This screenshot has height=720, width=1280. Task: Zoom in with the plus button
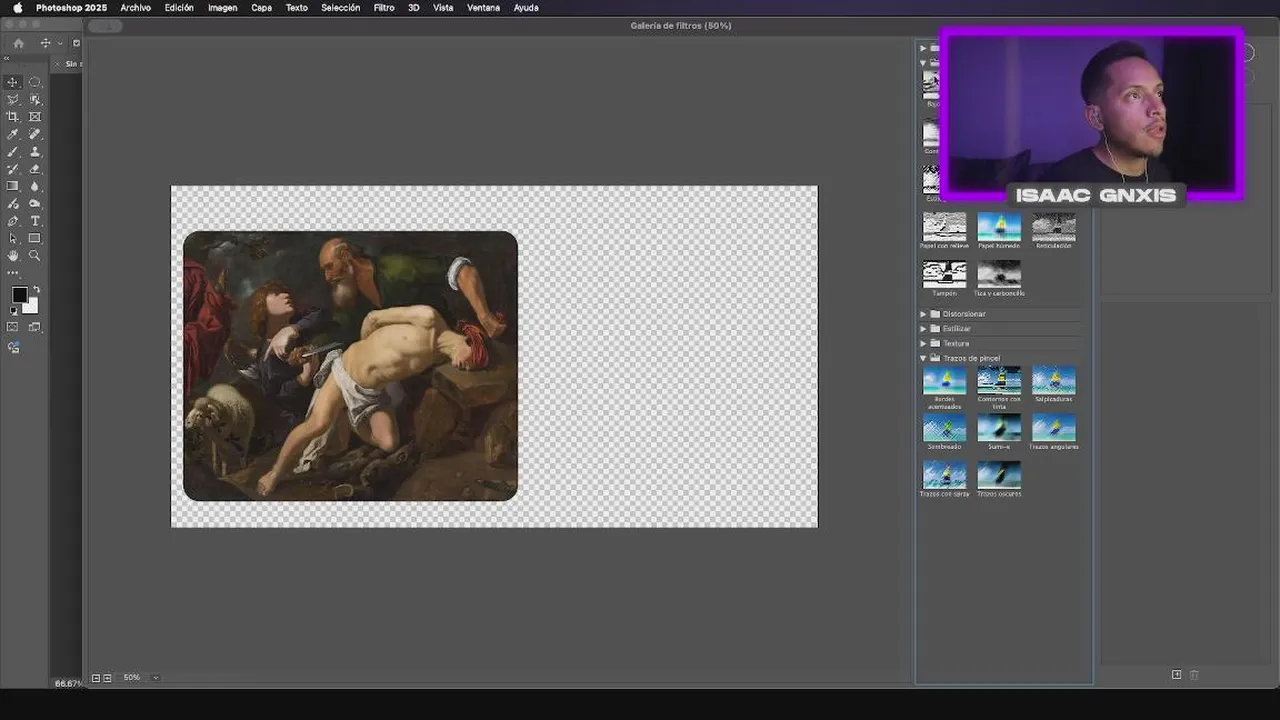107,678
